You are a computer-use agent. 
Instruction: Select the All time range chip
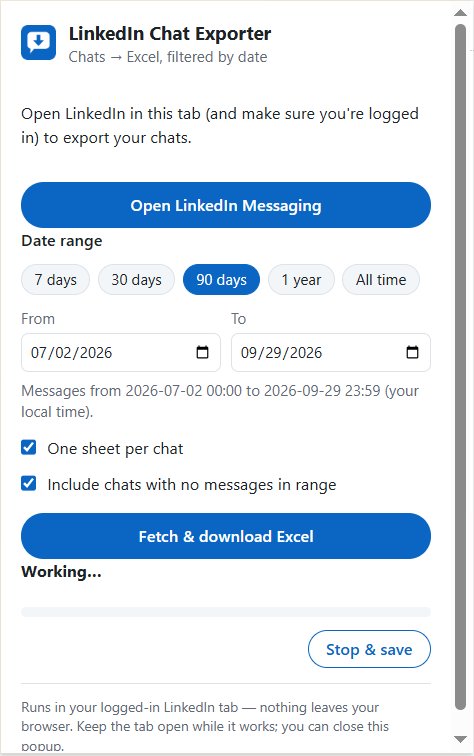click(381, 280)
